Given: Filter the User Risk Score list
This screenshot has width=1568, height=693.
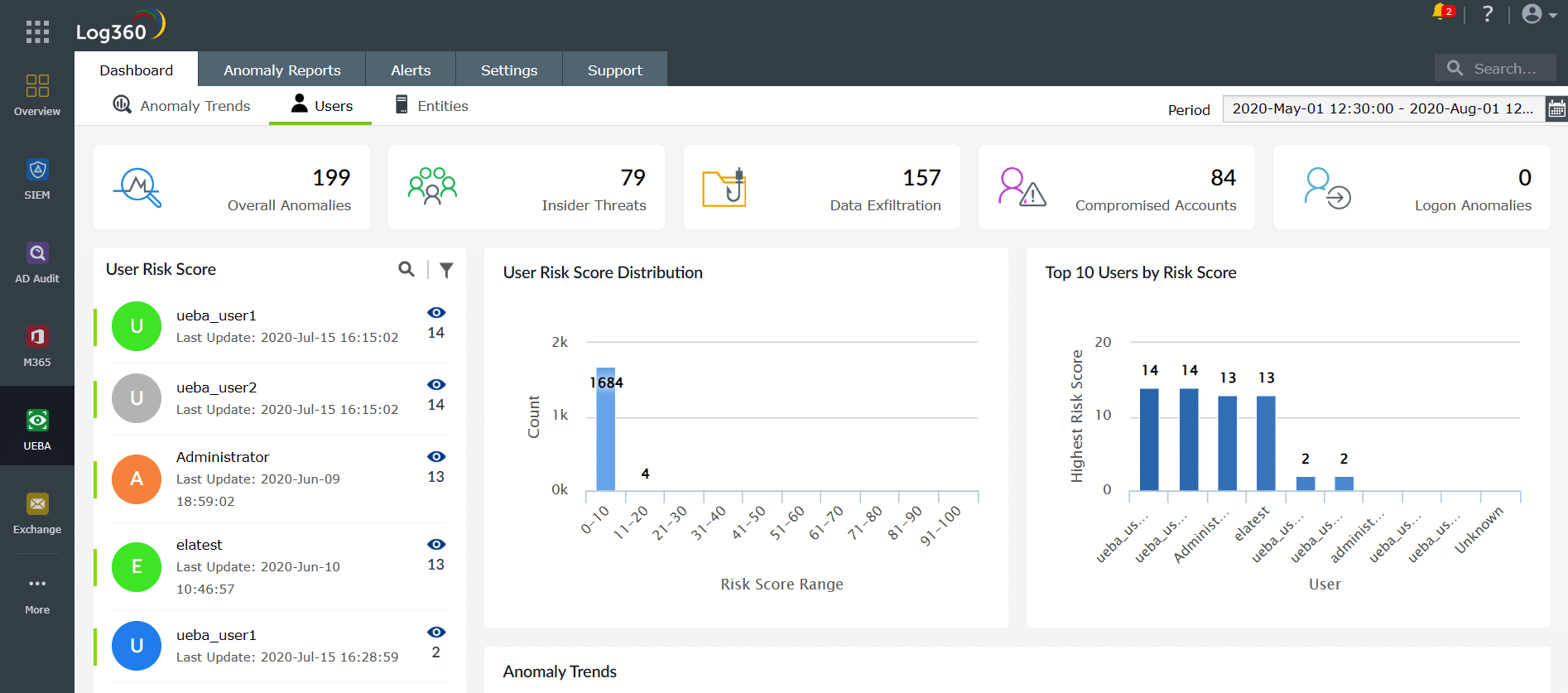Looking at the screenshot, I should coord(446,269).
